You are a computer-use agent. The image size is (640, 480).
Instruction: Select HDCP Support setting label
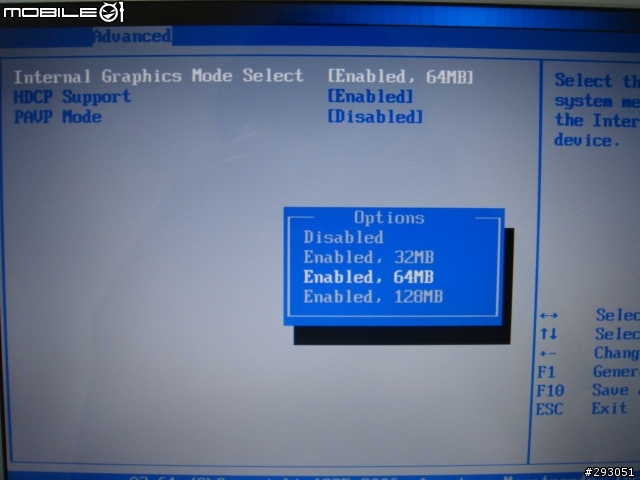pos(72,97)
